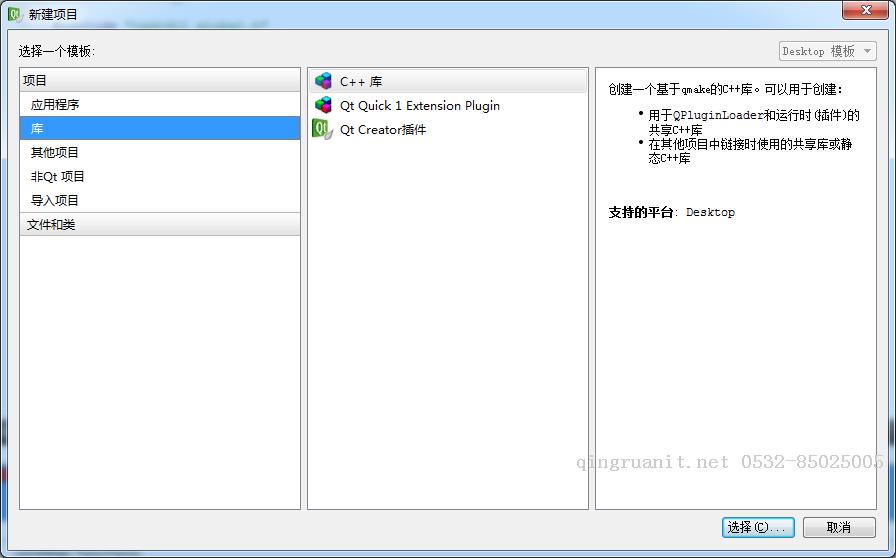Click the 支持的平台: Desktop text

(671, 212)
